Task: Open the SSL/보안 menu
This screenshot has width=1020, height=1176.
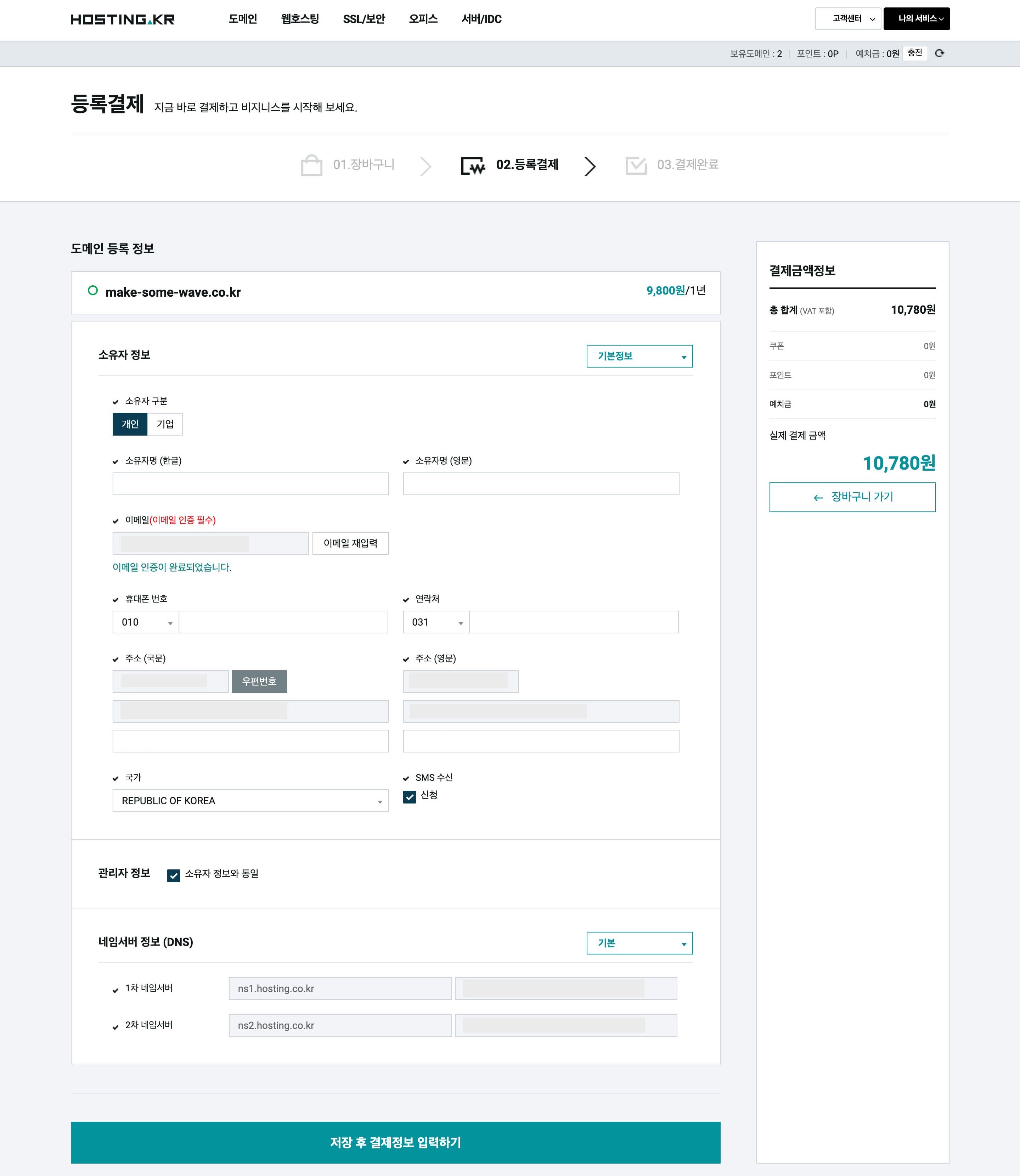Action: (364, 19)
